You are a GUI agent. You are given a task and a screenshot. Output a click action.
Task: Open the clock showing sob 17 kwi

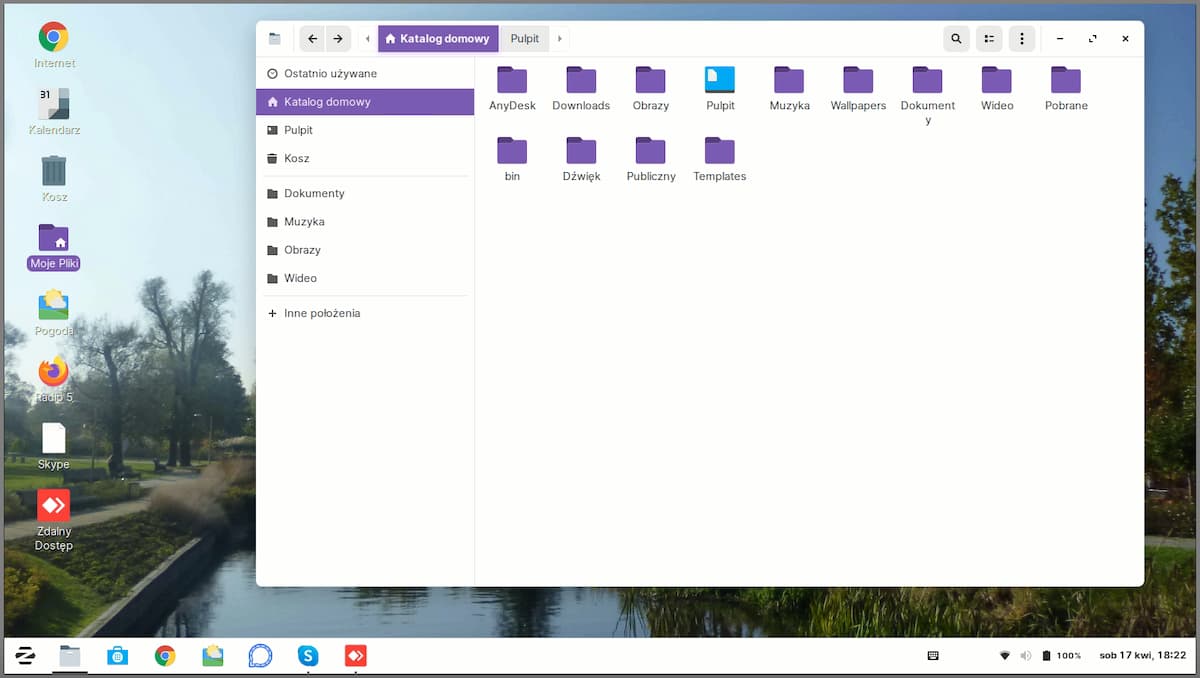point(1142,656)
